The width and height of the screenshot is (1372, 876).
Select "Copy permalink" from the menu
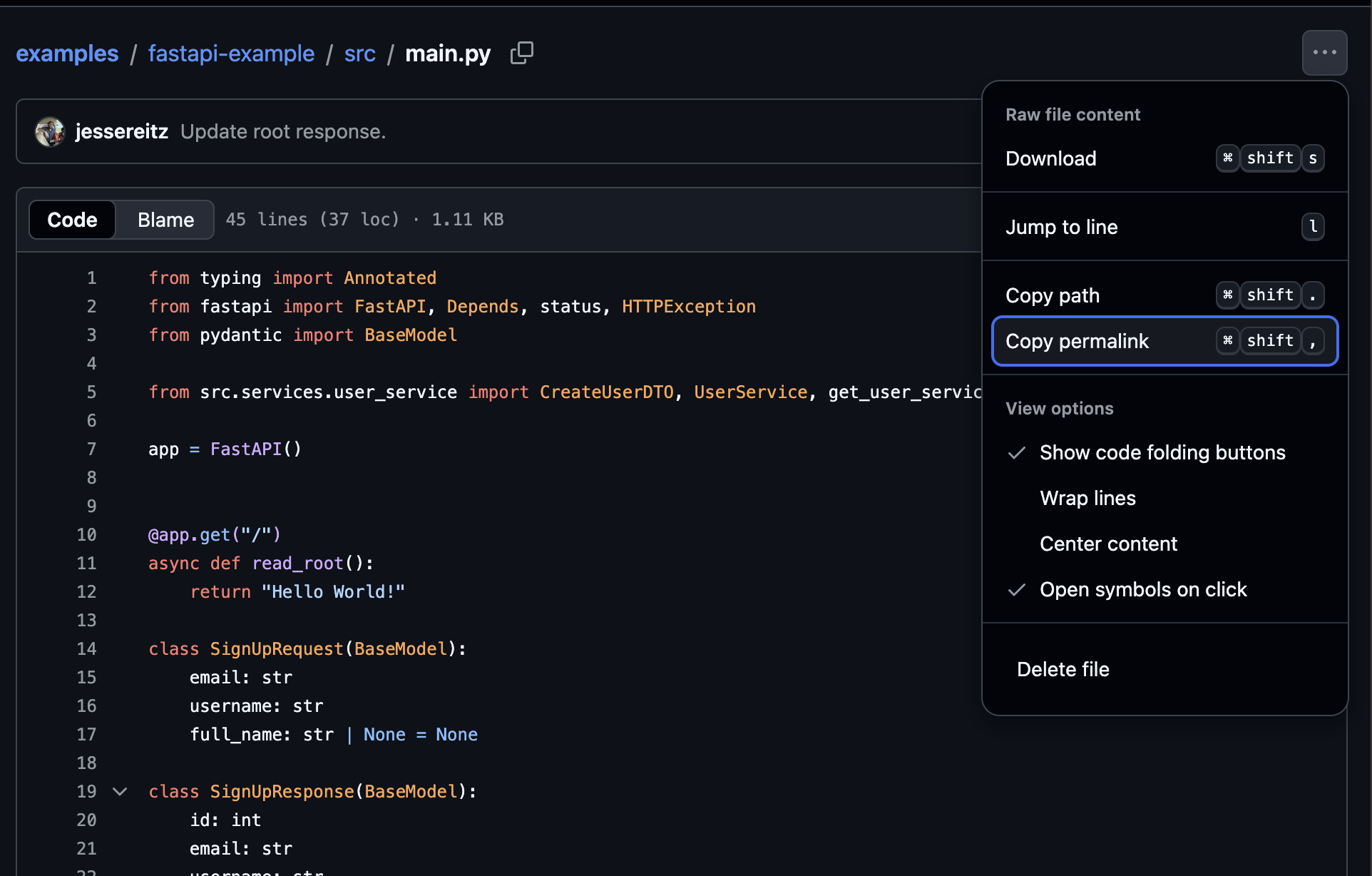(x=1077, y=341)
